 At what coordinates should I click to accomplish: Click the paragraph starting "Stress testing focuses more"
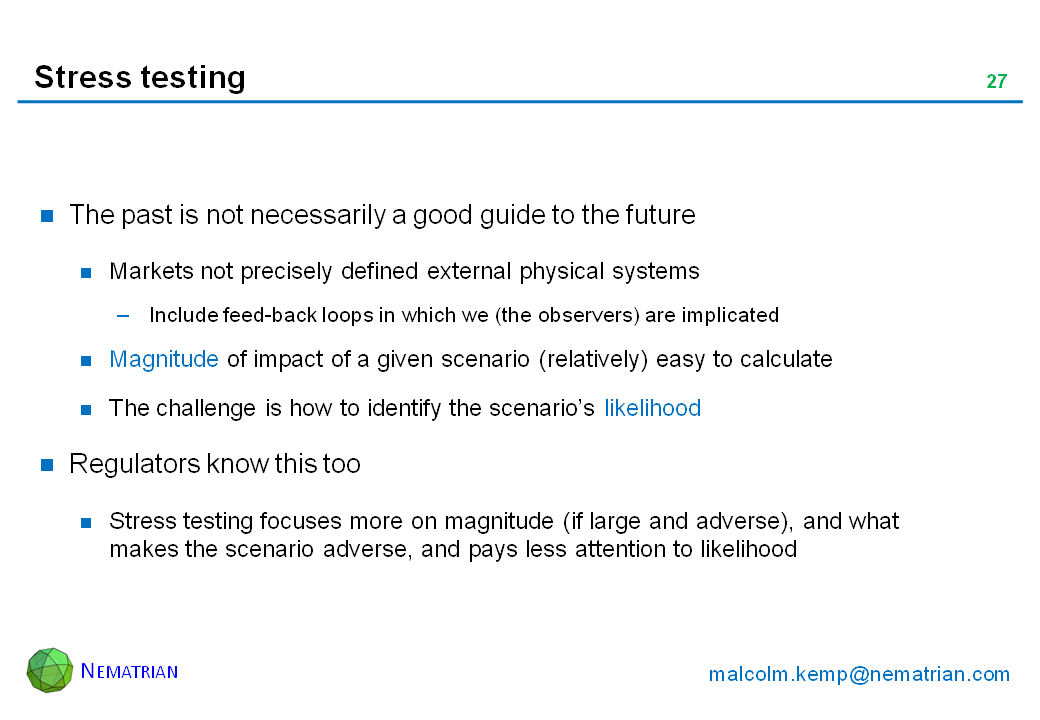tap(504, 535)
